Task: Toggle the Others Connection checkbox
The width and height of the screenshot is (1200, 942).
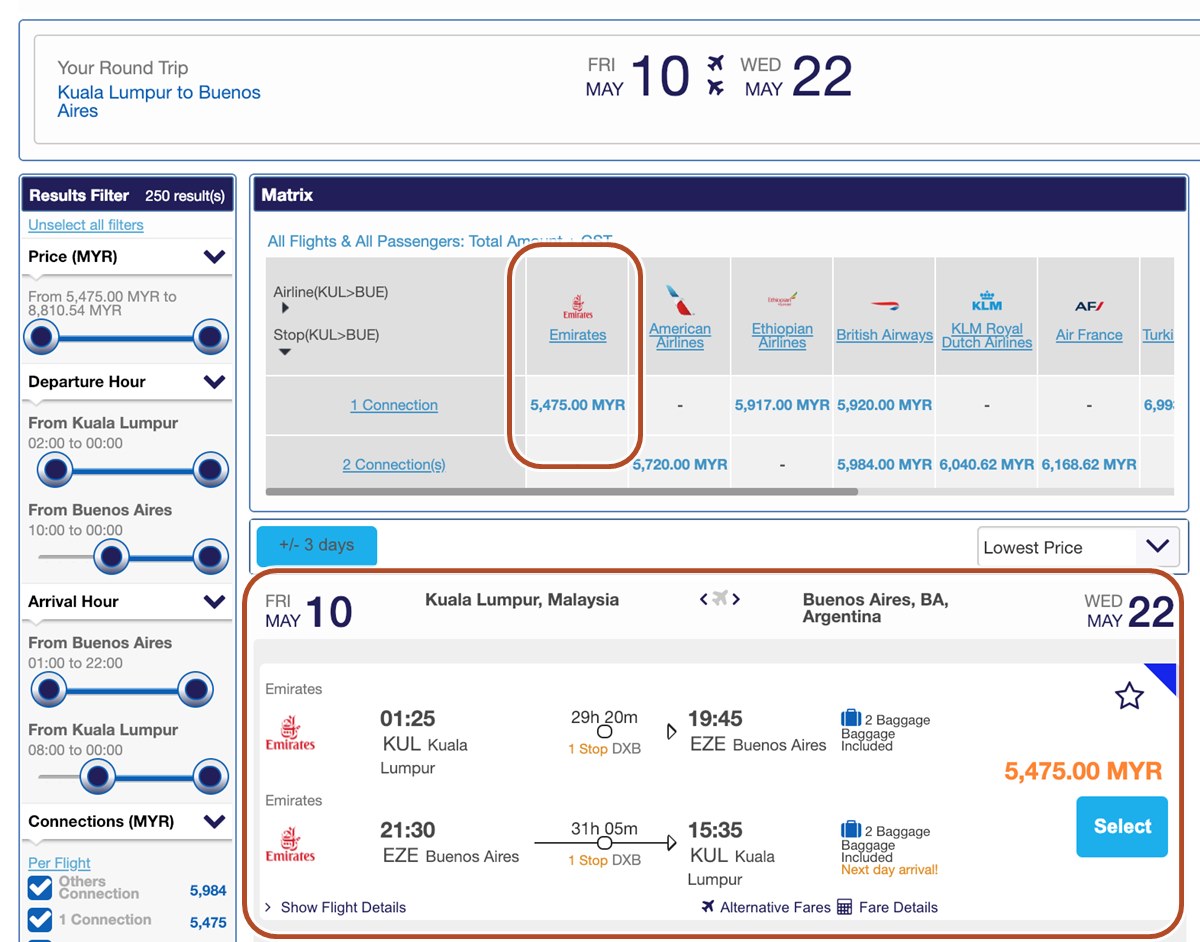Action: [x=40, y=888]
